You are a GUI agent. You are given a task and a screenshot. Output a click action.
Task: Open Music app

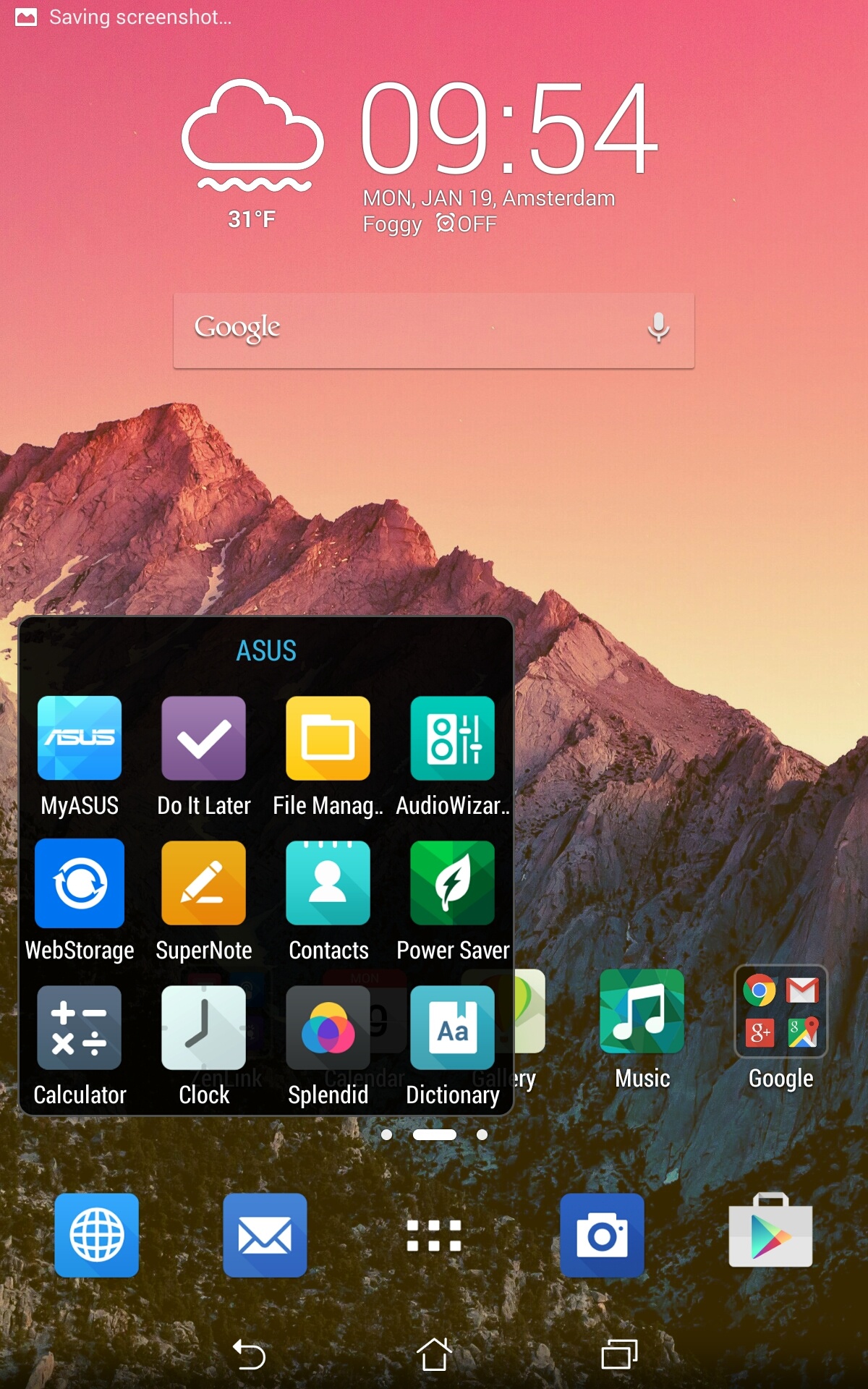642,1011
